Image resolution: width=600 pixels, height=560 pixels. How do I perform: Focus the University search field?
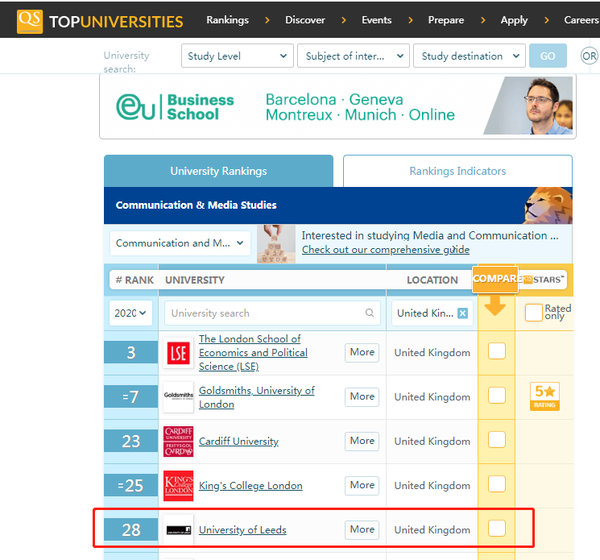tap(272, 313)
